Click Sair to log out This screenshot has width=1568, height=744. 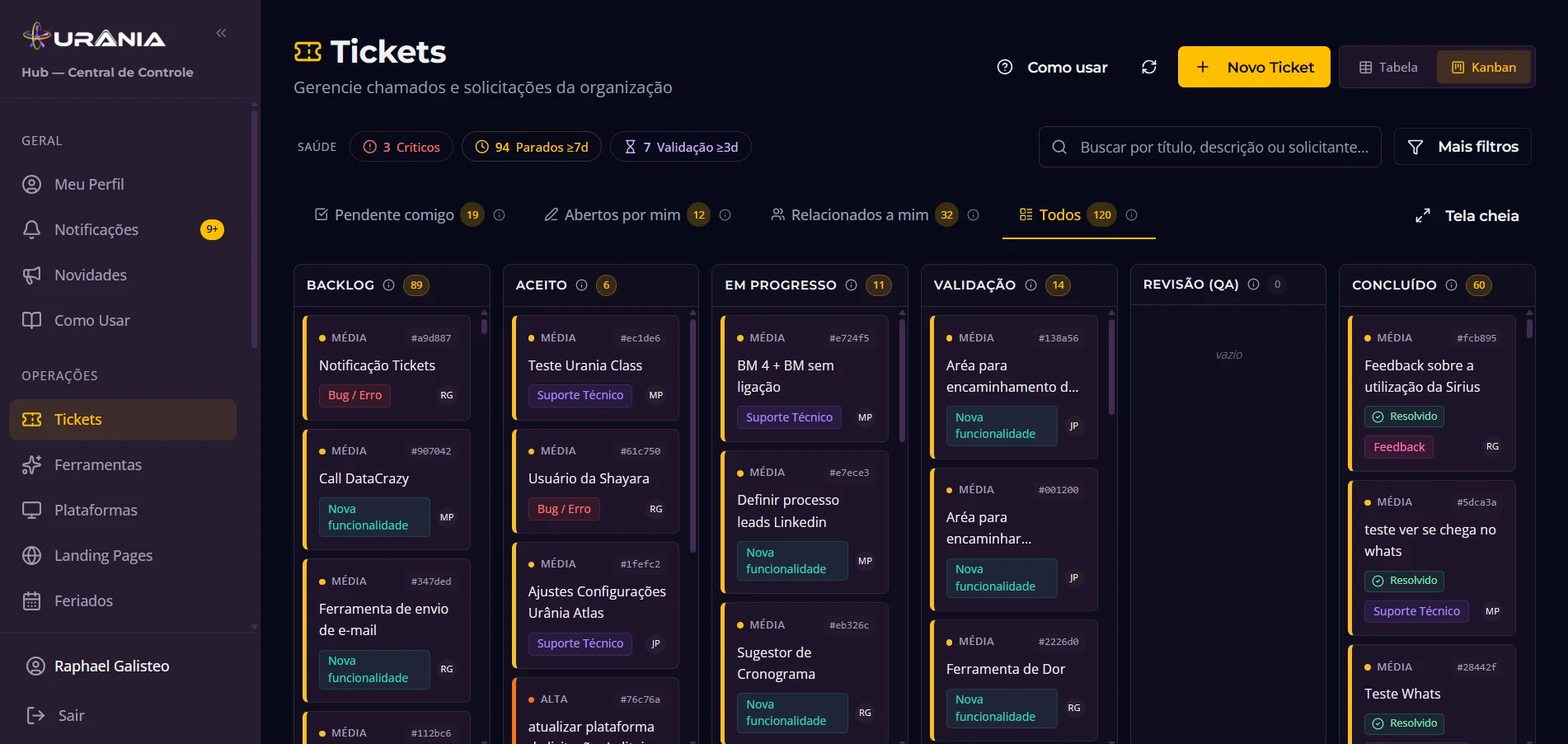pos(55,715)
